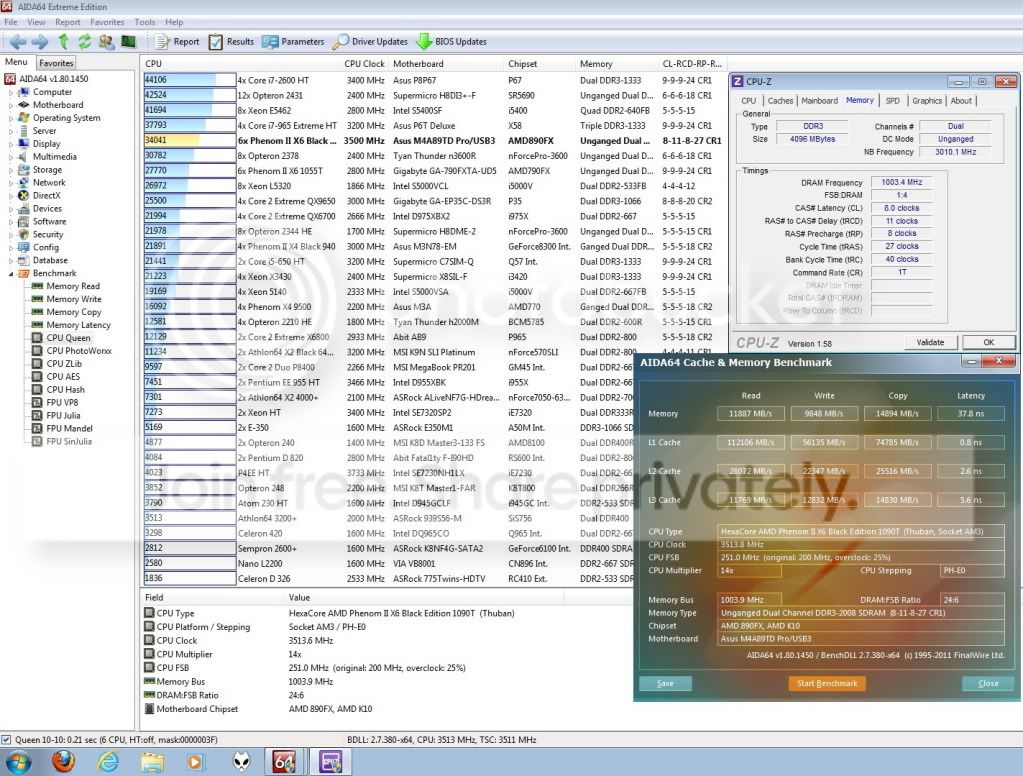Switch to SPD tab in CPU-Z
The height and width of the screenshot is (776, 1023).
pyautogui.click(x=892, y=101)
